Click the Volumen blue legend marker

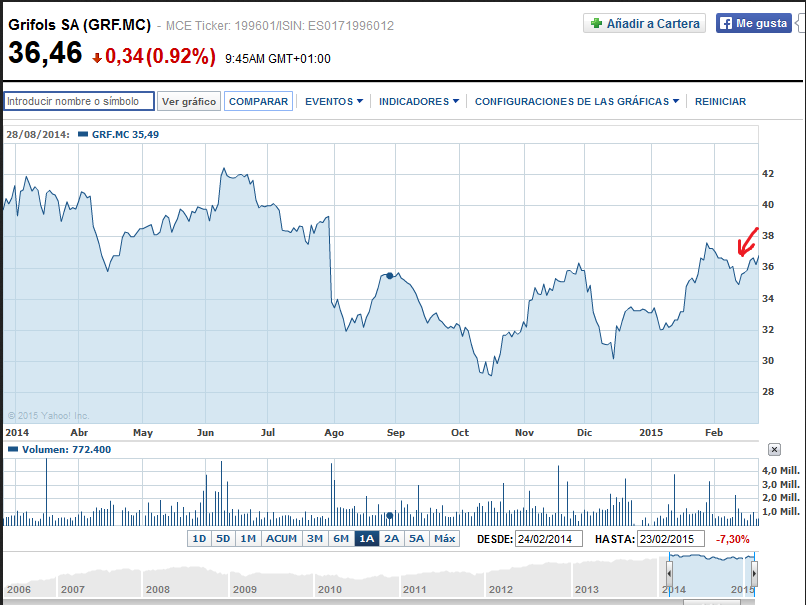point(13,449)
